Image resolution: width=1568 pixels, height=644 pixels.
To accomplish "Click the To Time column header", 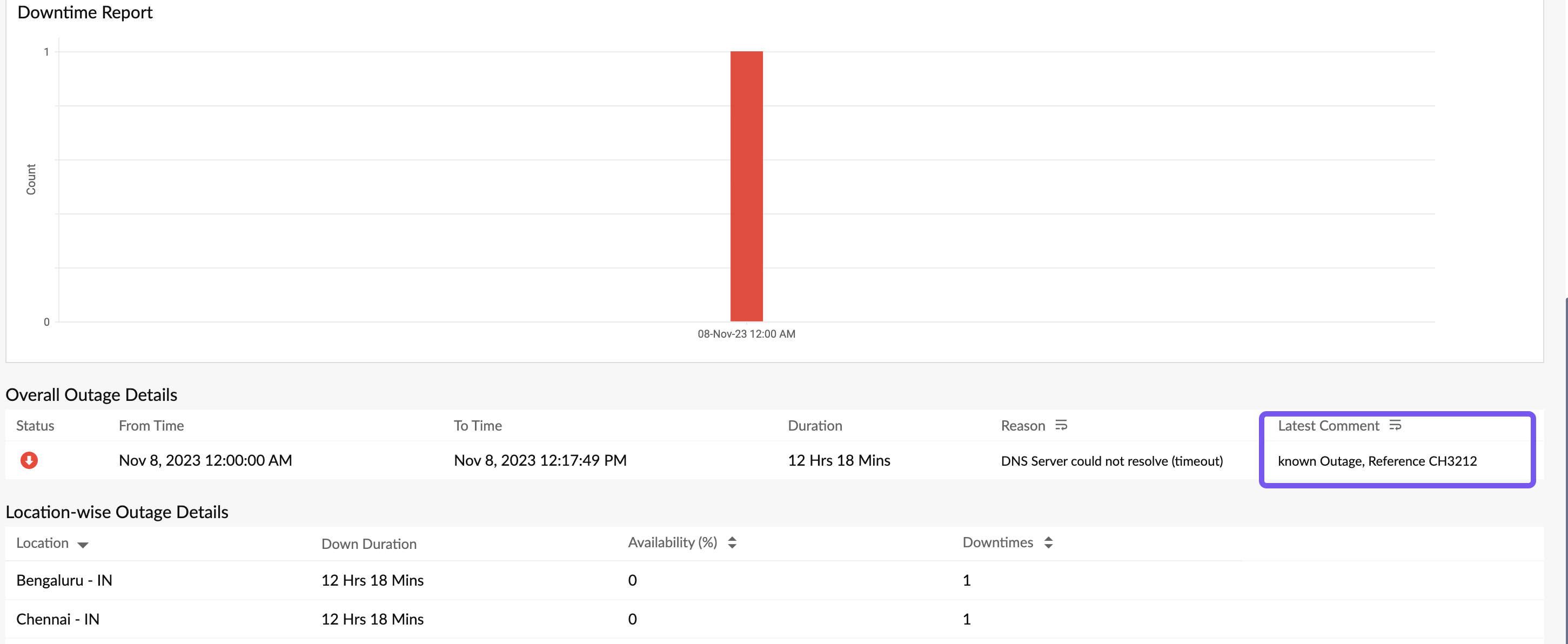I will (477, 426).
